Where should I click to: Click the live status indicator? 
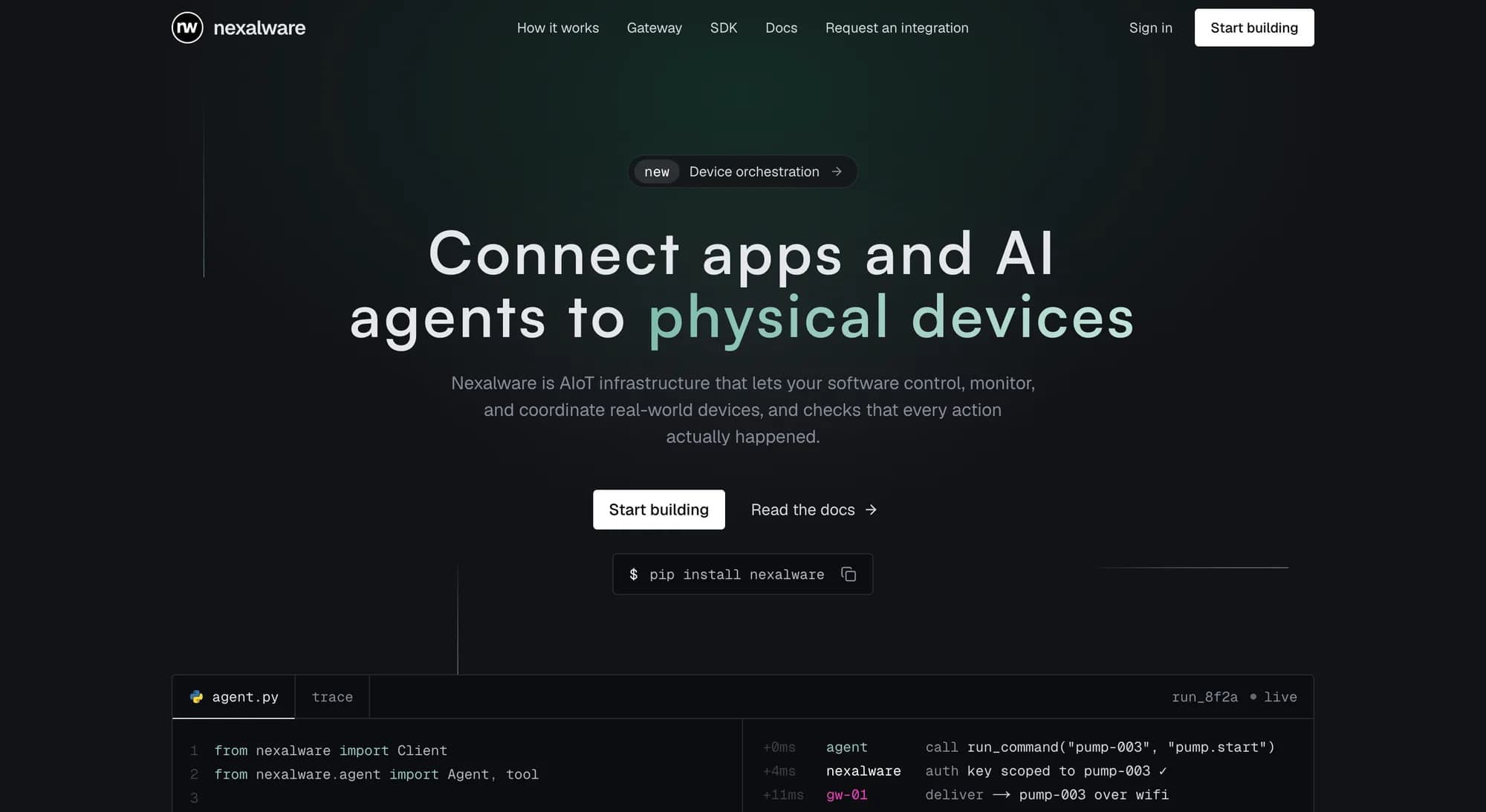1274,697
